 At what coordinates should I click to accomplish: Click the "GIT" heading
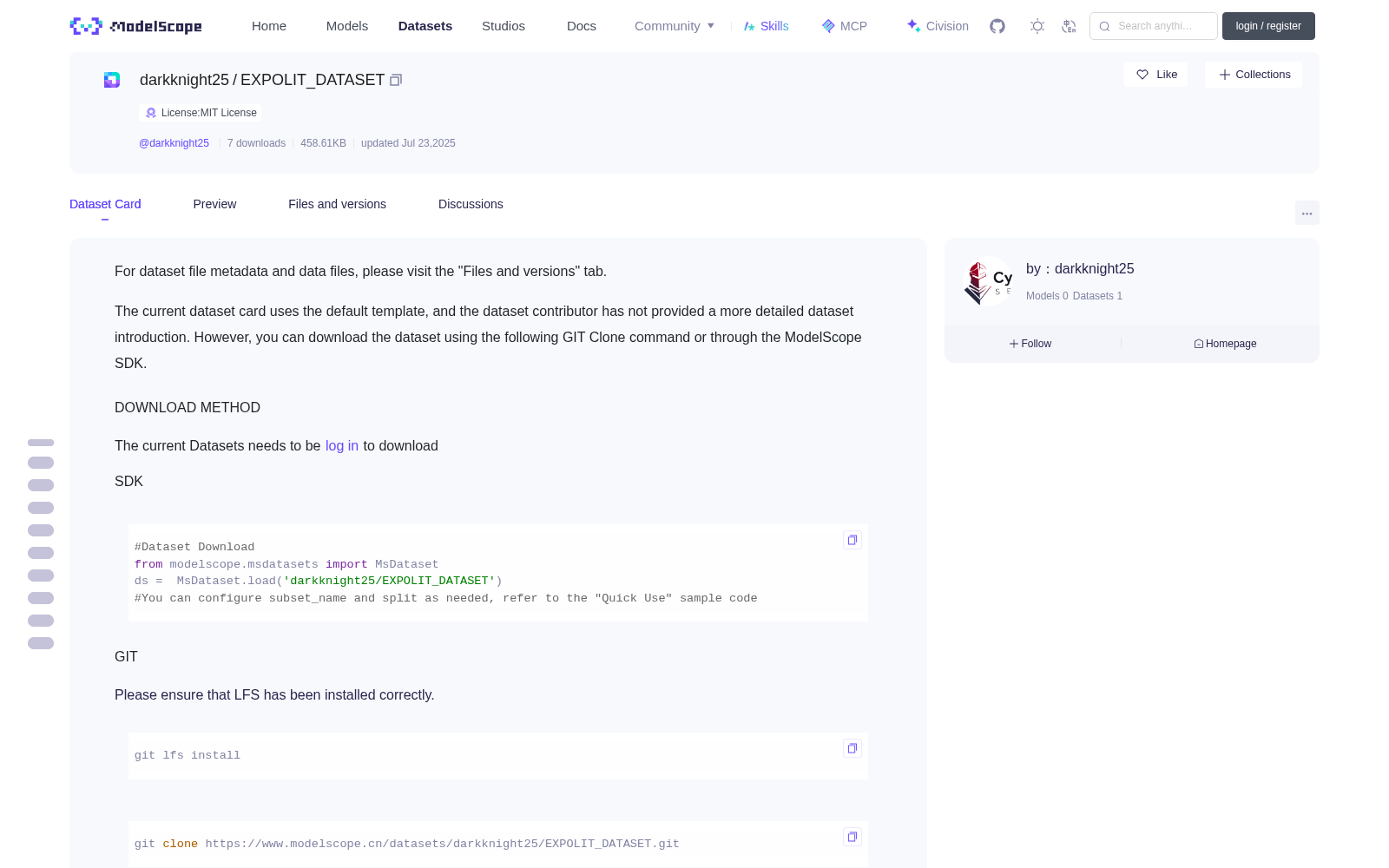[x=126, y=656]
